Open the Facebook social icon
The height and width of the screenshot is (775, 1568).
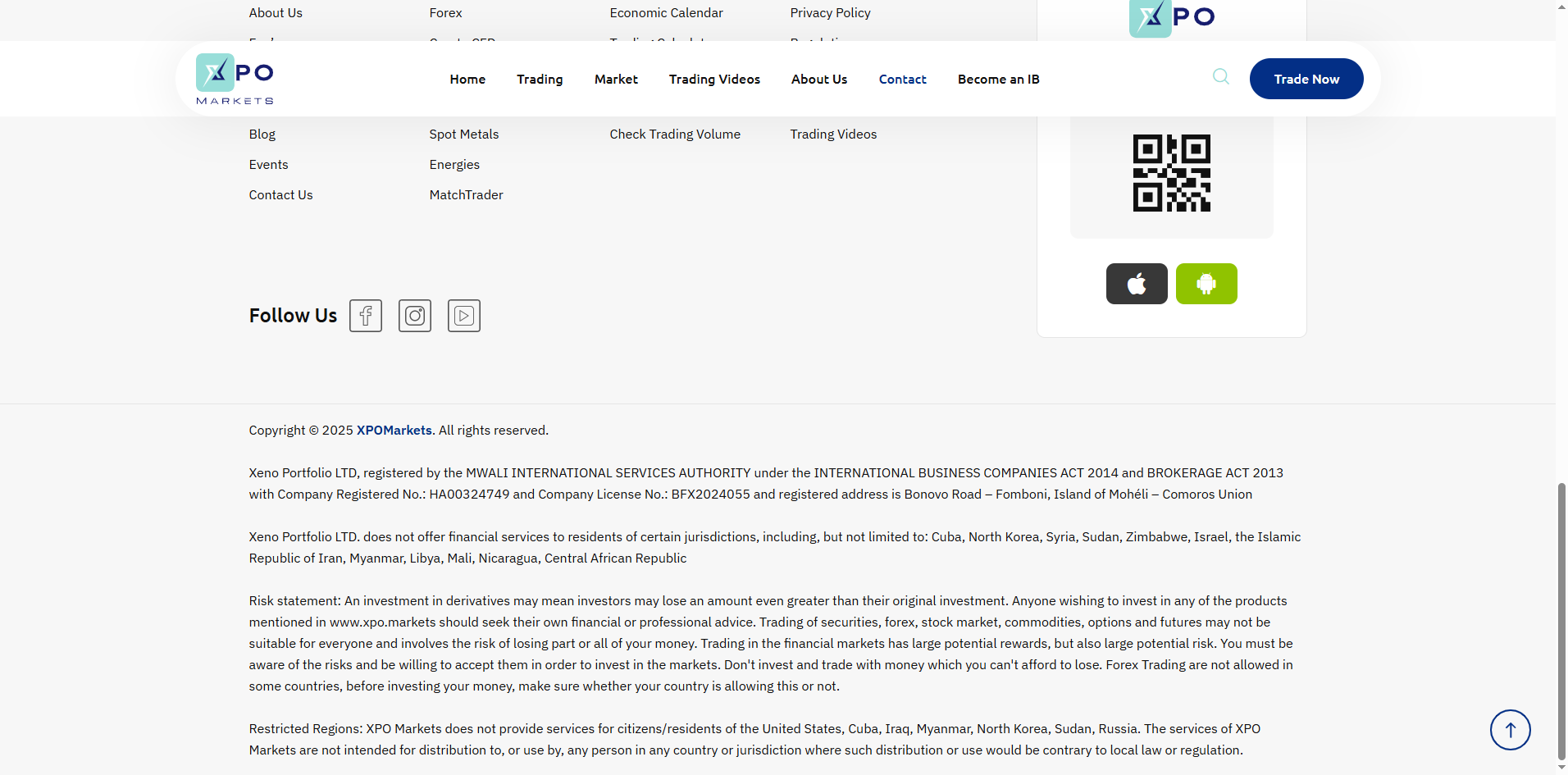pyautogui.click(x=366, y=316)
